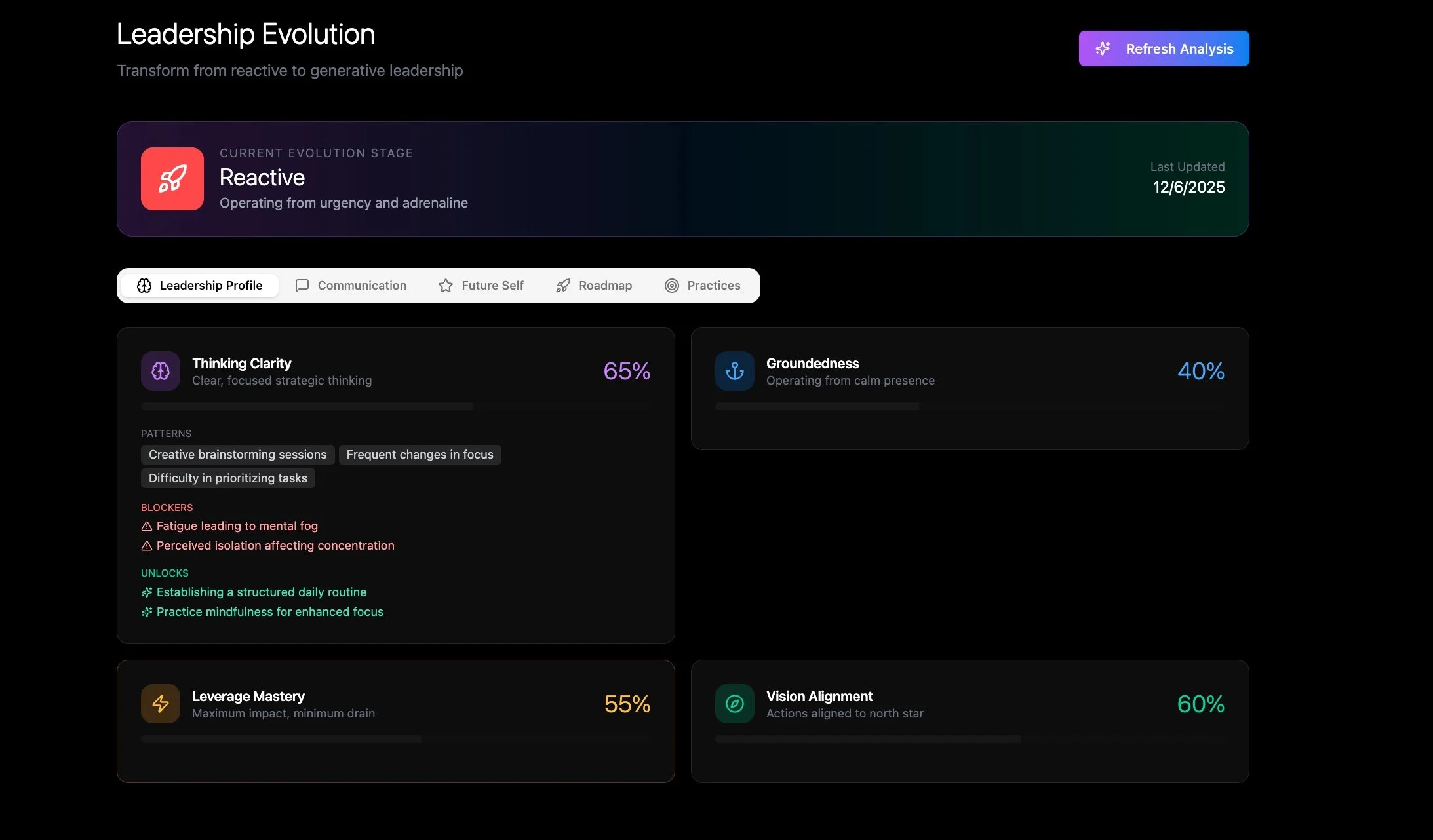The height and width of the screenshot is (840, 1433).
Task: Click the Difficulty in prioritizing tasks tag
Action: coord(227,478)
